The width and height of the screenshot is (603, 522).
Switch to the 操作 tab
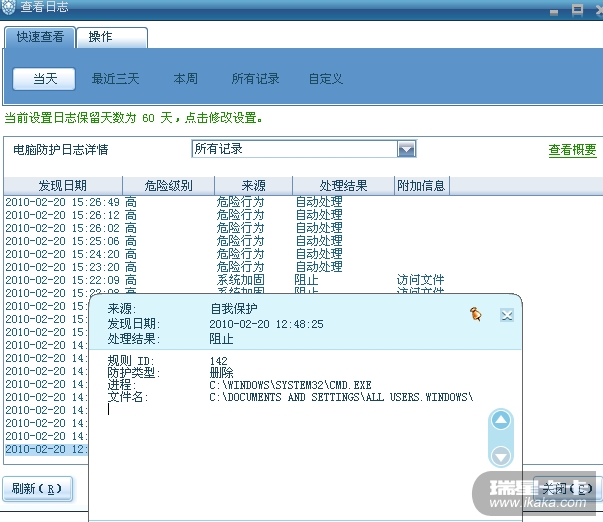[x=112, y=37]
